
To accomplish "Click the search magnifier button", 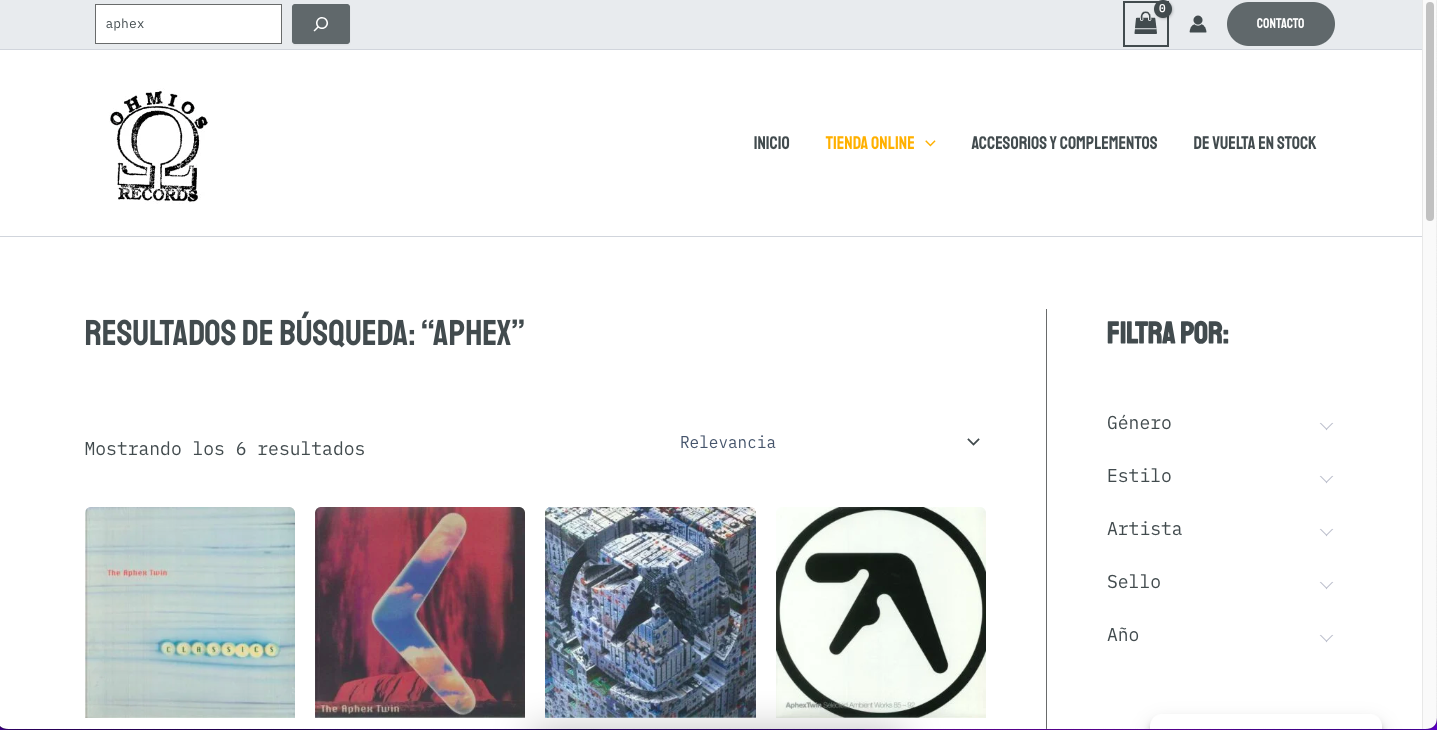I will point(321,24).
